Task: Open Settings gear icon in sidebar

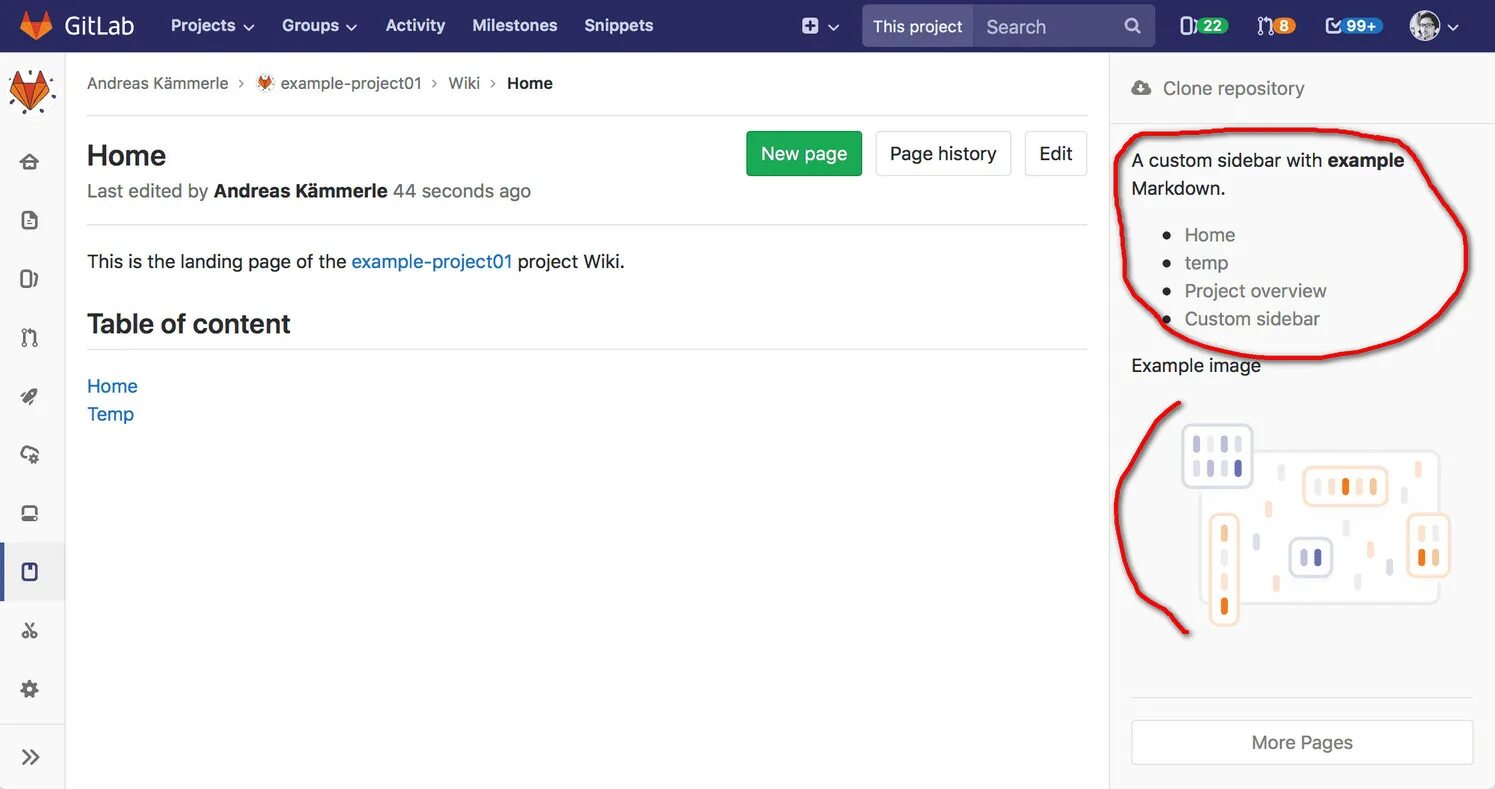Action: coord(30,689)
